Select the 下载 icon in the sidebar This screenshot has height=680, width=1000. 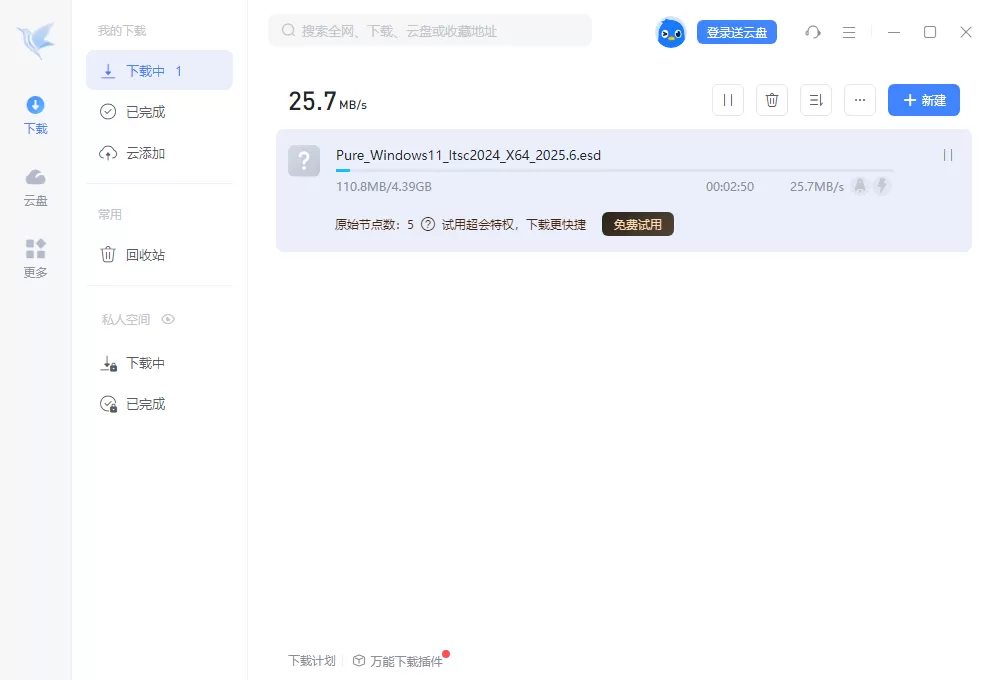tap(35, 113)
